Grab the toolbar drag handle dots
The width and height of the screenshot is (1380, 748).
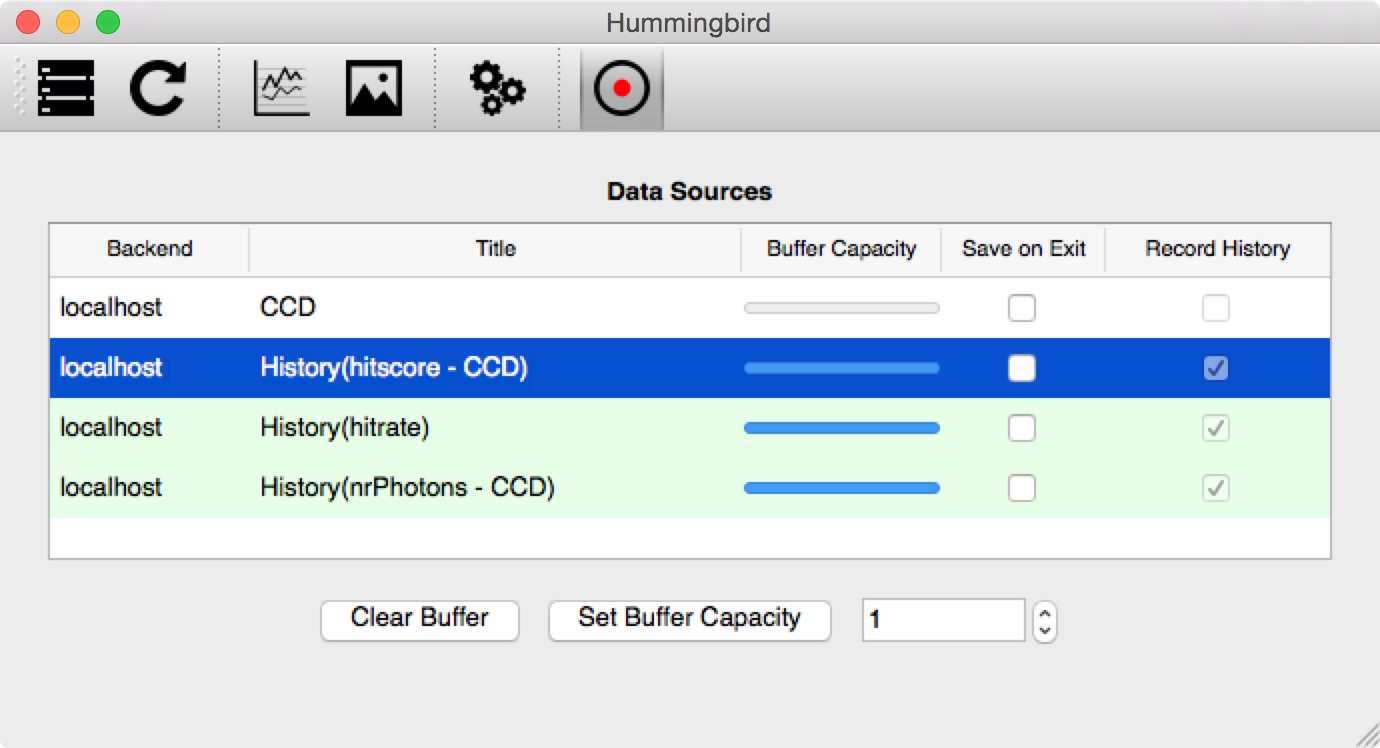(20, 88)
